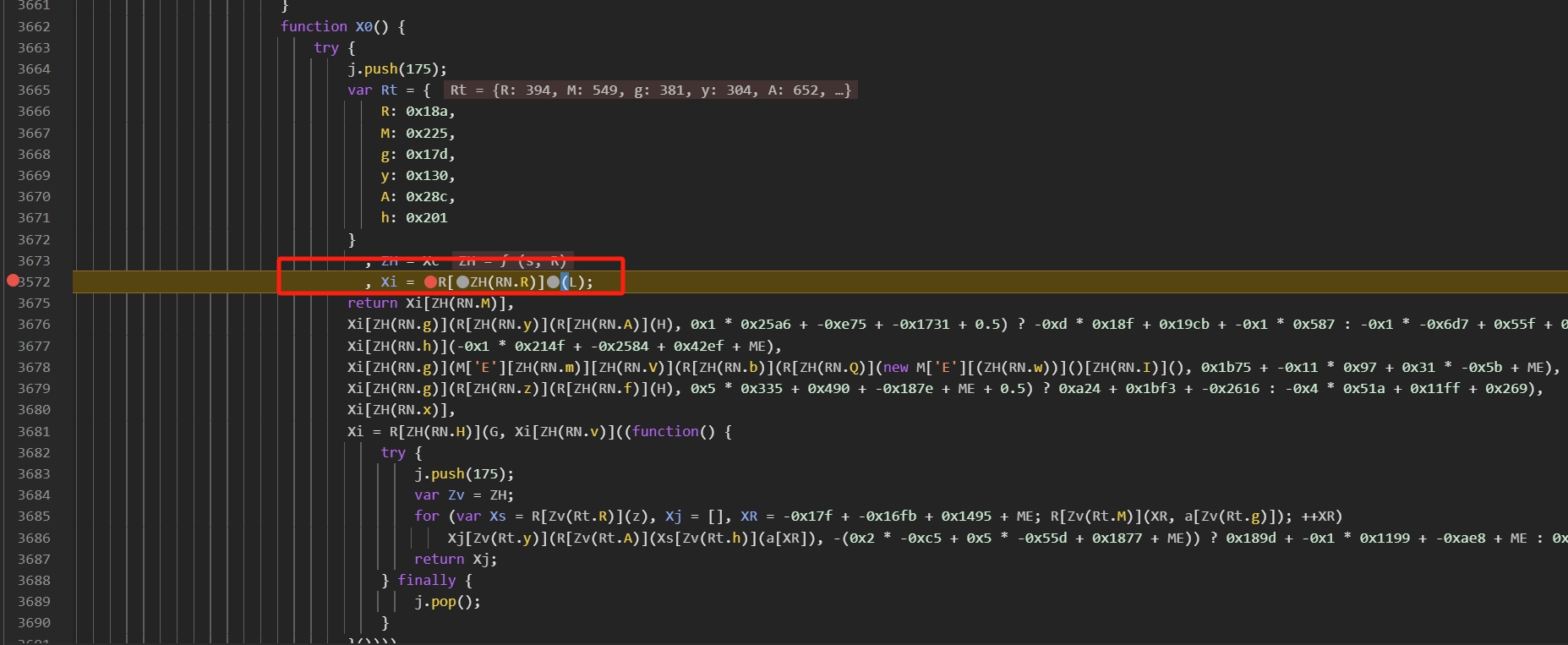Click line number 3662 in the gutter

click(x=34, y=26)
